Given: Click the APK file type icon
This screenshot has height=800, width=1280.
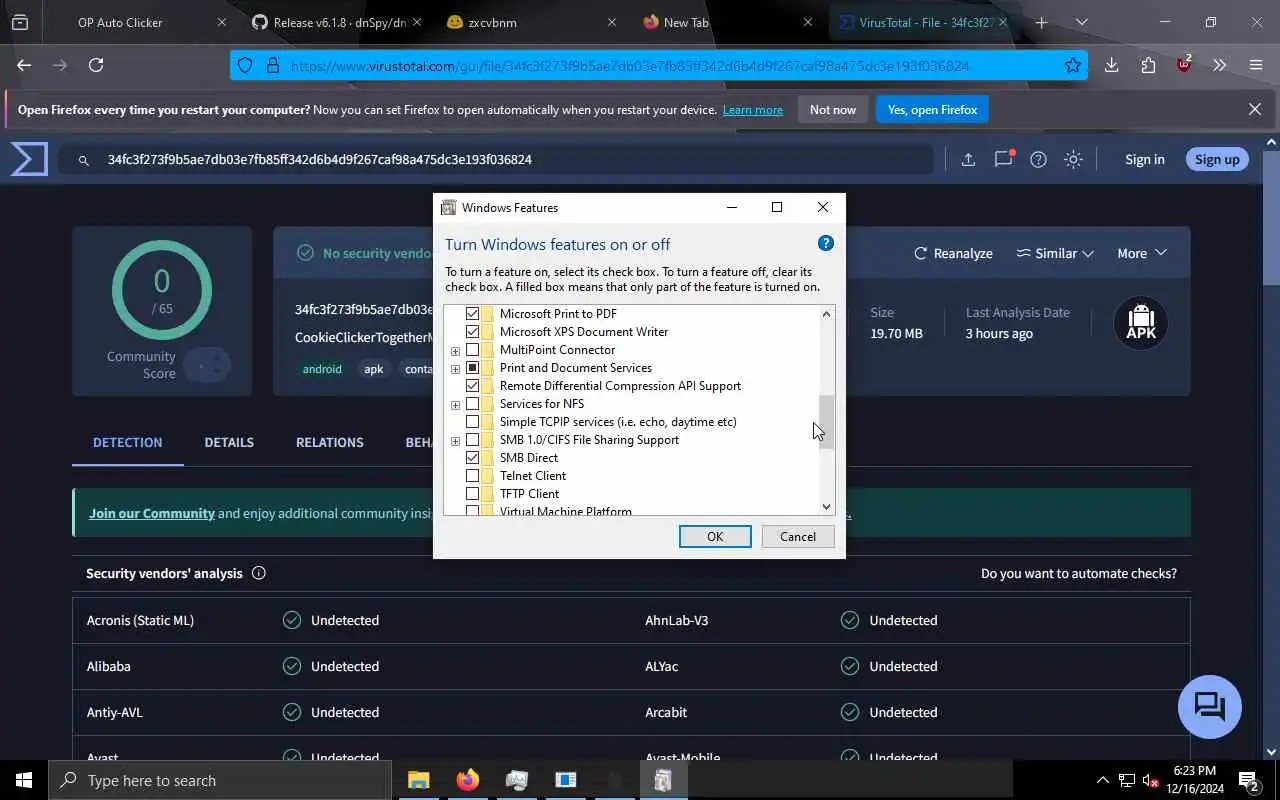Looking at the screenshot, I should [x=1141, y=323].
